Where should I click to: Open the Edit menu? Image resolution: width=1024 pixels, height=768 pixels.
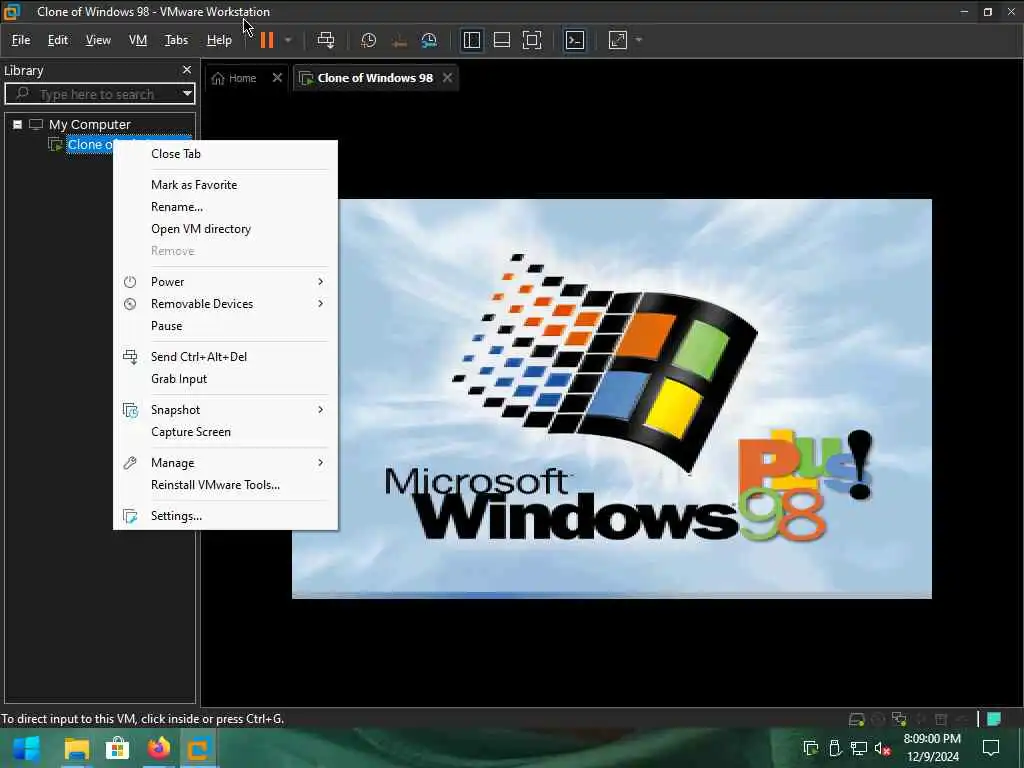point(57,40)
